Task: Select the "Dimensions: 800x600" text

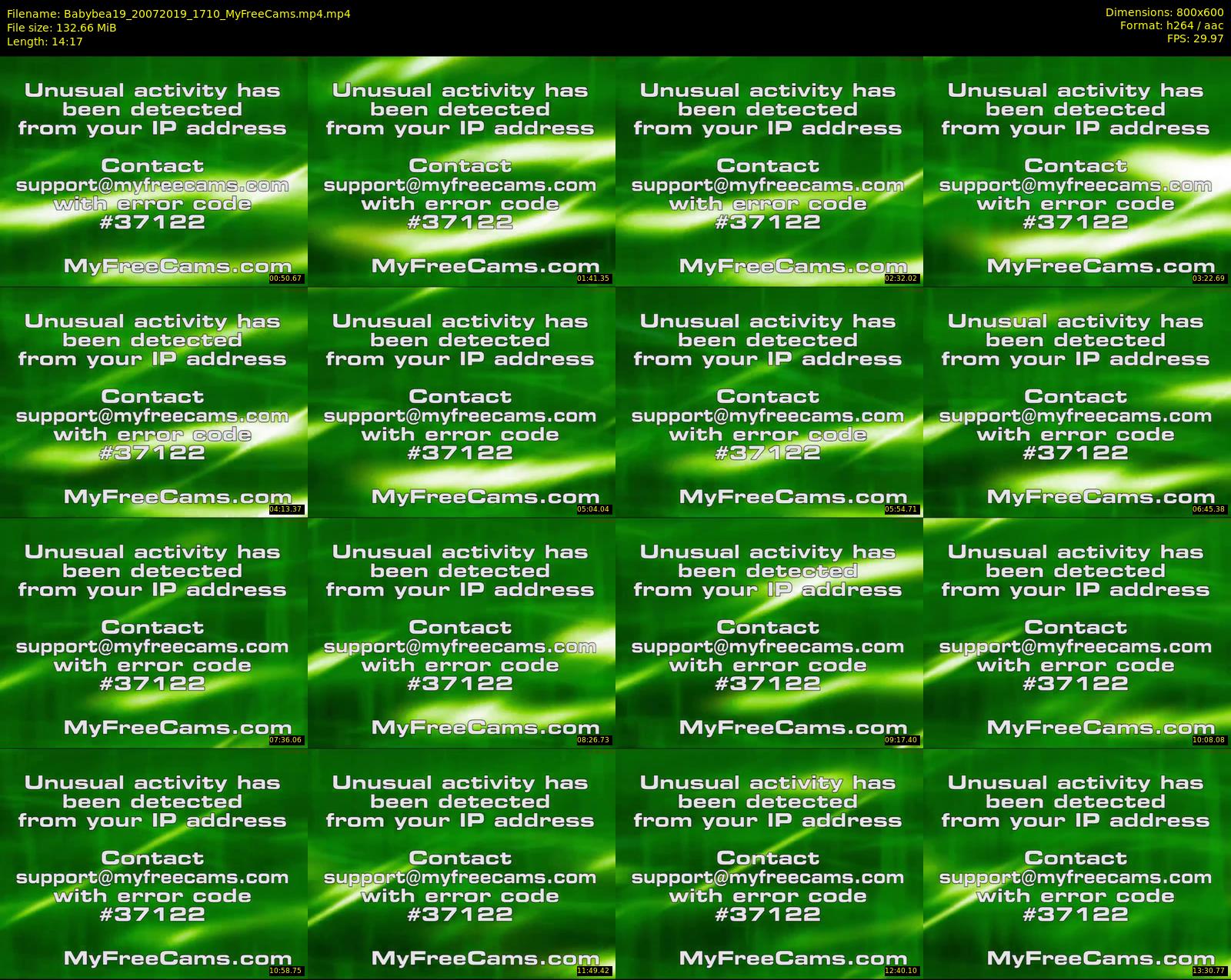Action: [x=1164, y=12]
